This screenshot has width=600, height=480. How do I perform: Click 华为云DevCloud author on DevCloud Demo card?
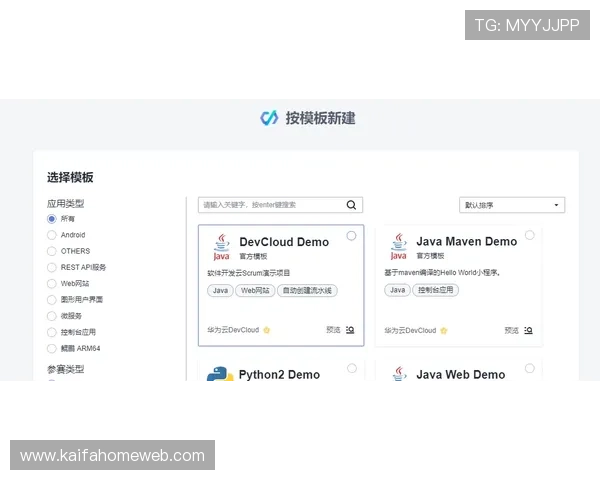[233, 330]
